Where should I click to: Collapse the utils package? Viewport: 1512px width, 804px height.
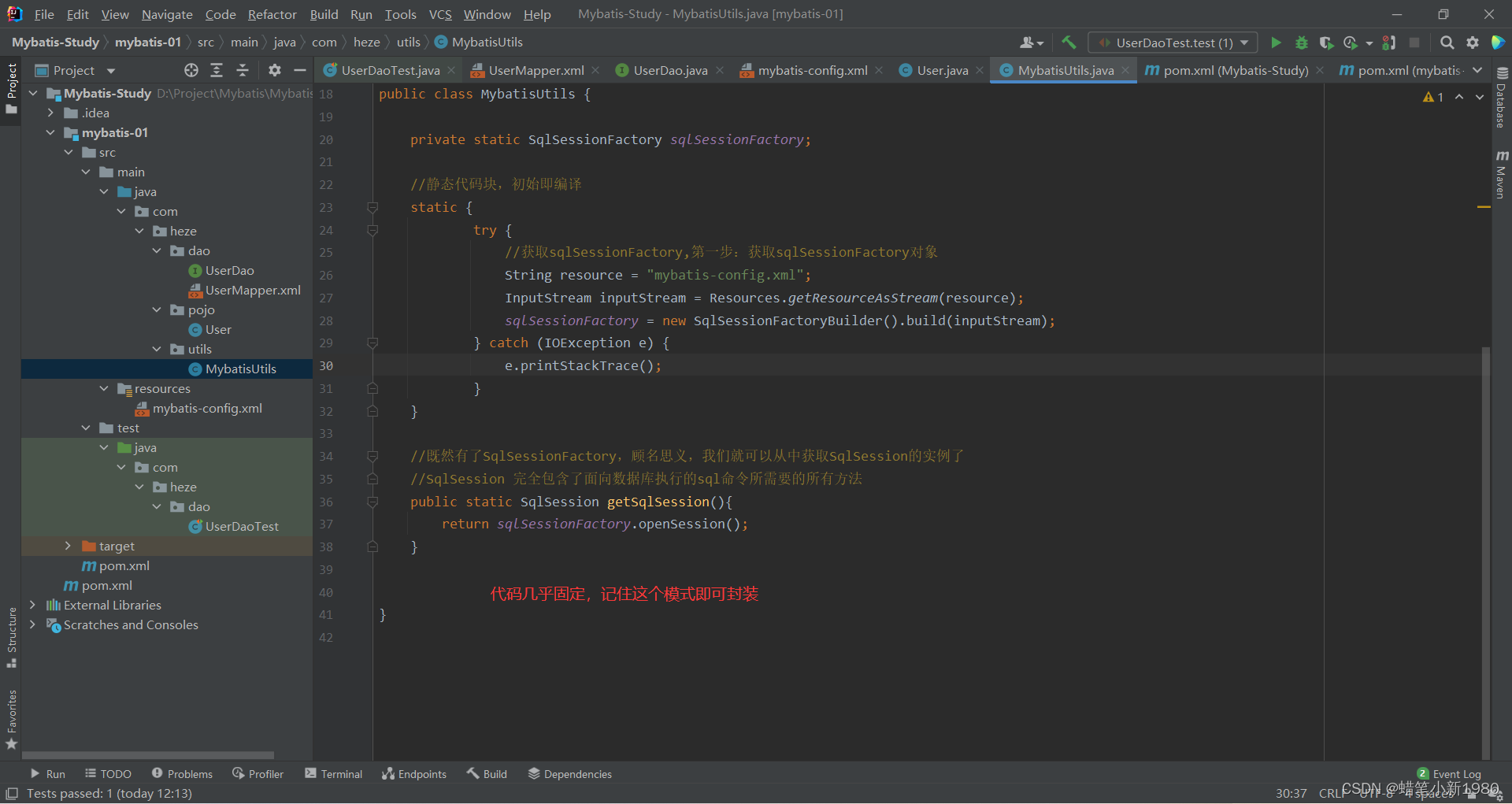click(157, 350)
